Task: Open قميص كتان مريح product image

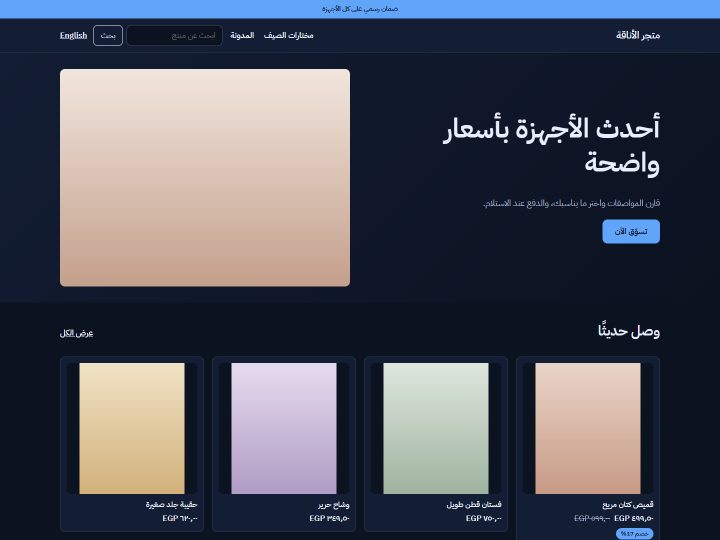Action: [x=588, y=428]
